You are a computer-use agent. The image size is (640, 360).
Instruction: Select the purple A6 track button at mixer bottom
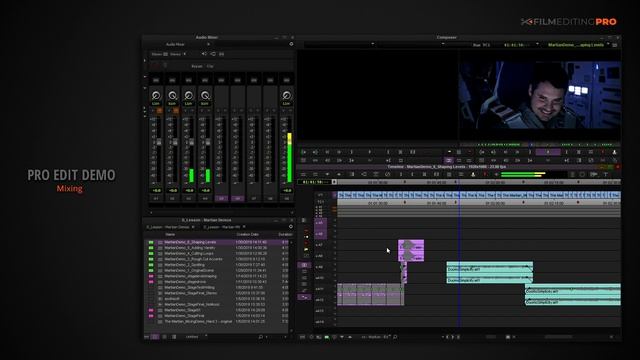[x=238, y=198]
